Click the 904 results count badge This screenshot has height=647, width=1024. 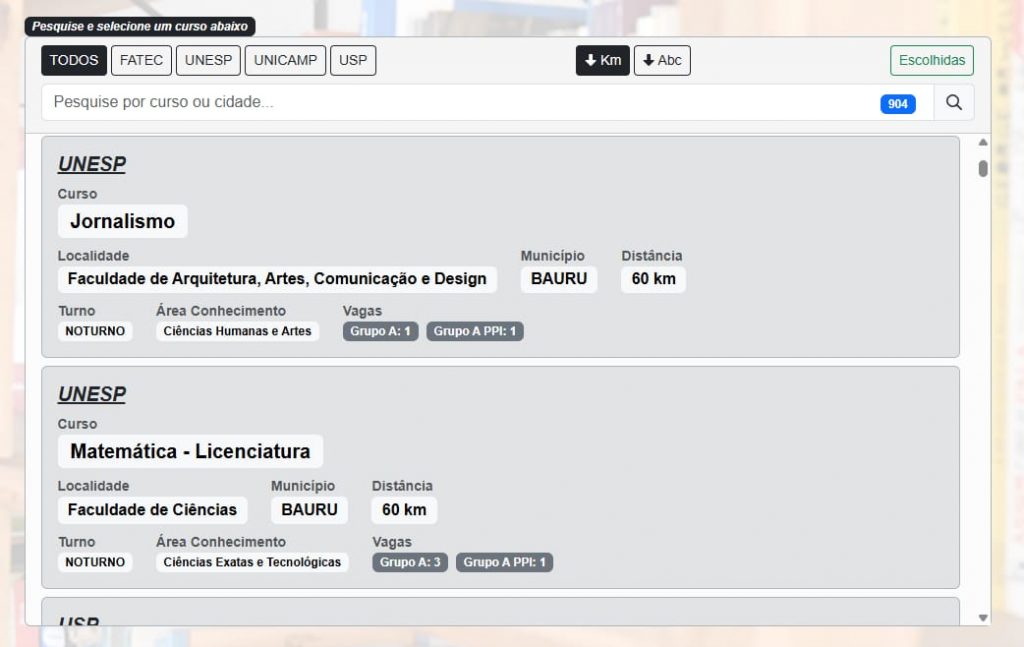(897, 104)
